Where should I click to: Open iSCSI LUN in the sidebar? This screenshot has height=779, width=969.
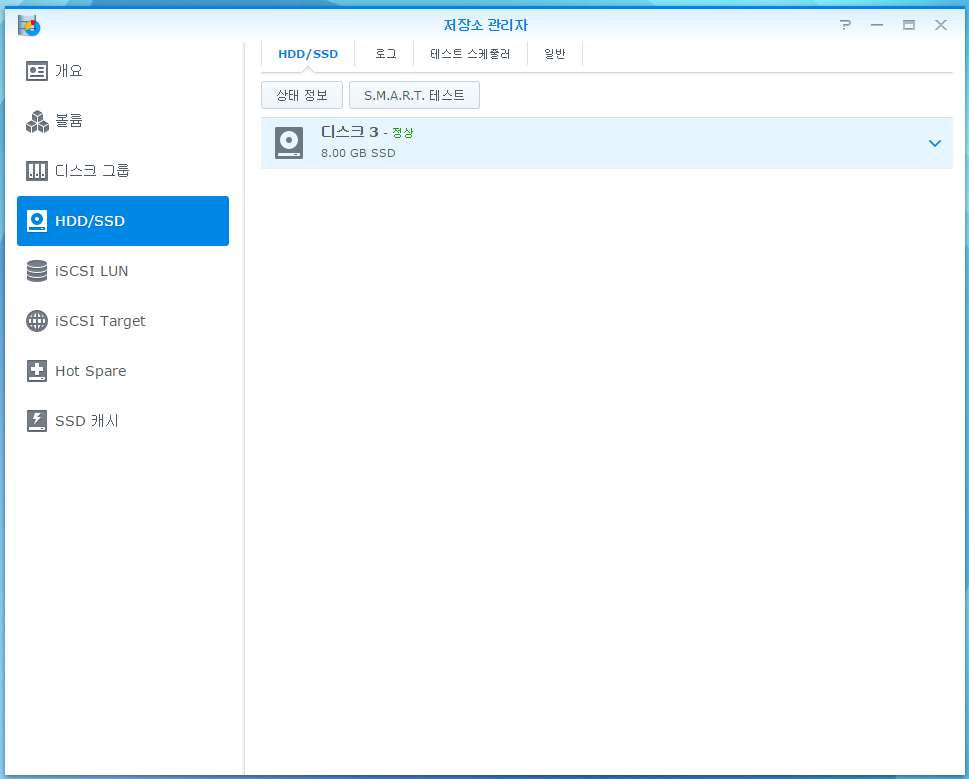click(123, 271)
